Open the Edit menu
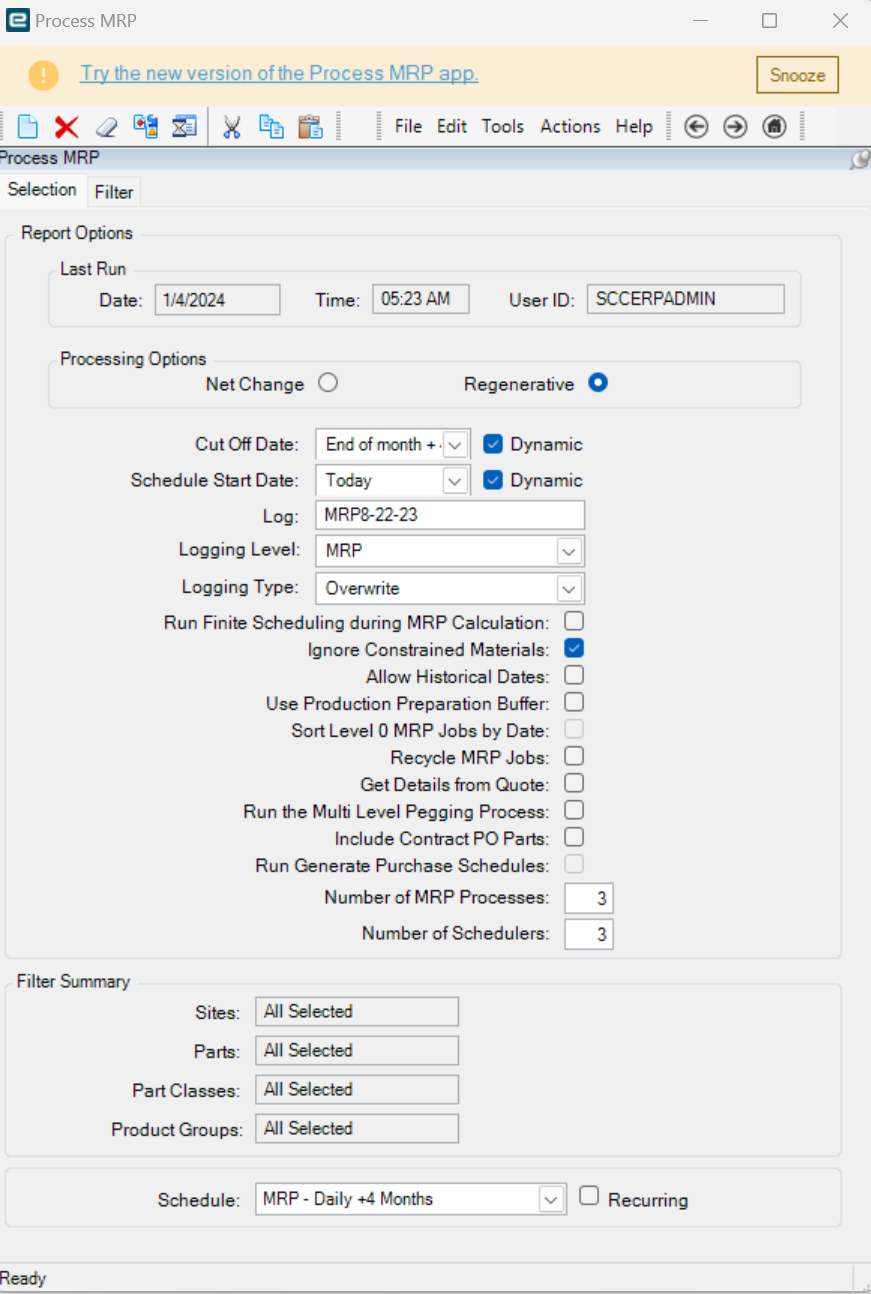Viewport: 871px width, 1294px height. click(452, 127)
